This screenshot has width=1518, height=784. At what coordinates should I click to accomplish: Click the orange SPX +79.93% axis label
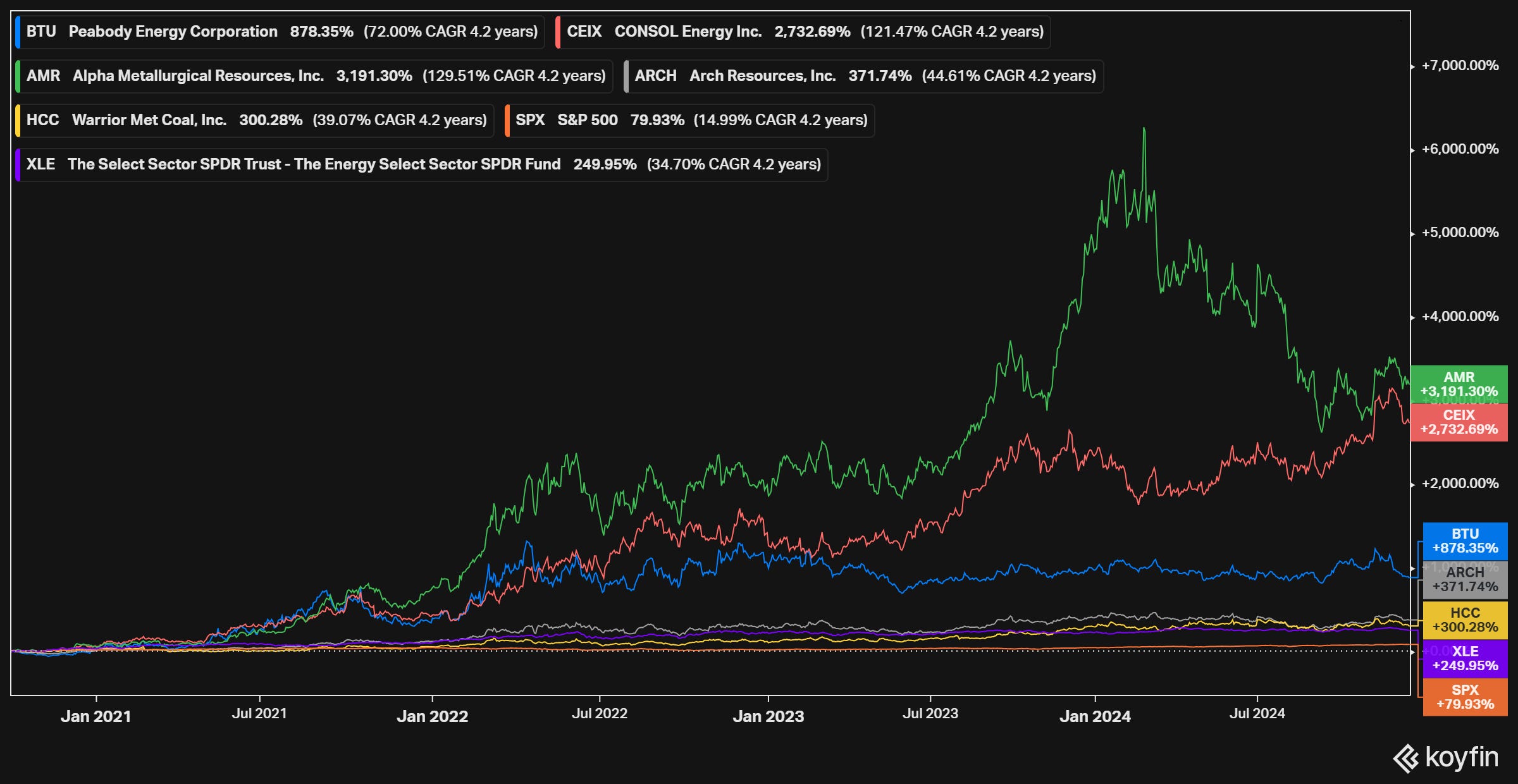pos(1466,697)
